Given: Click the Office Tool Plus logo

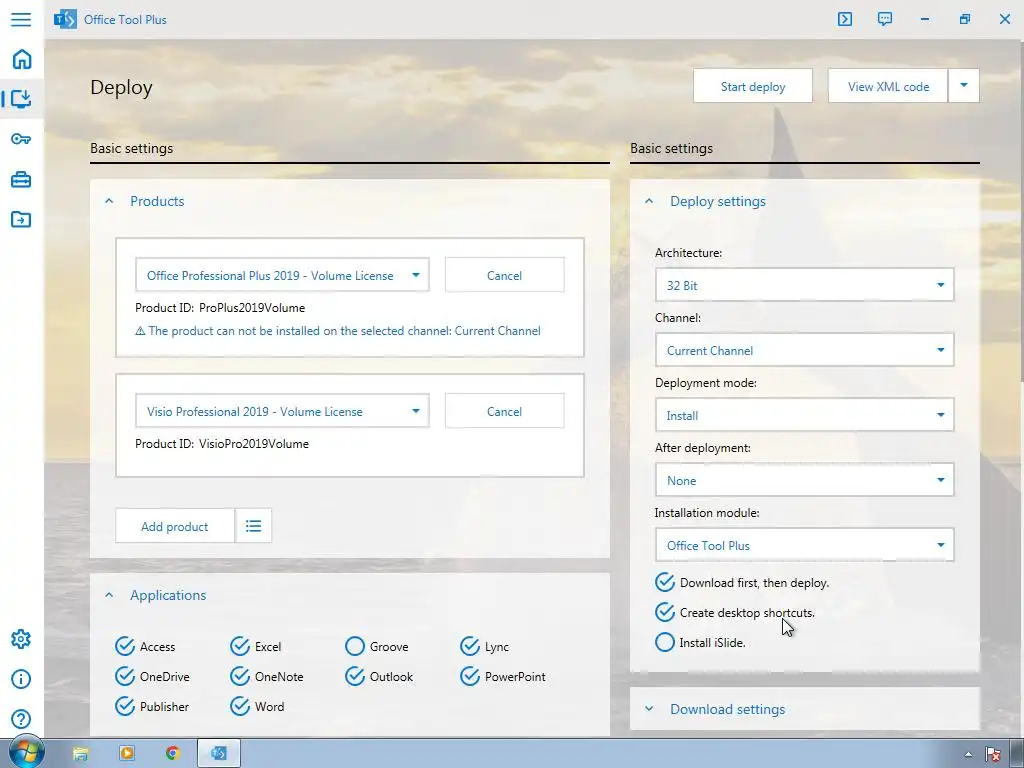Looking at the screenshot, I should point(65,20).
